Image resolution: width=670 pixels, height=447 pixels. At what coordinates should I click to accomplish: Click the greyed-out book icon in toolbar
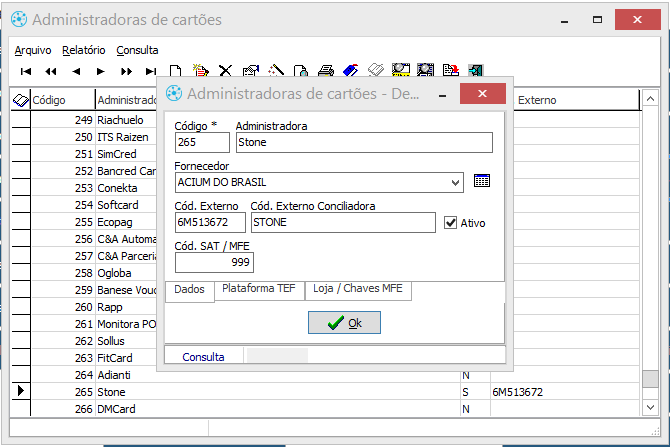[376, 70]
